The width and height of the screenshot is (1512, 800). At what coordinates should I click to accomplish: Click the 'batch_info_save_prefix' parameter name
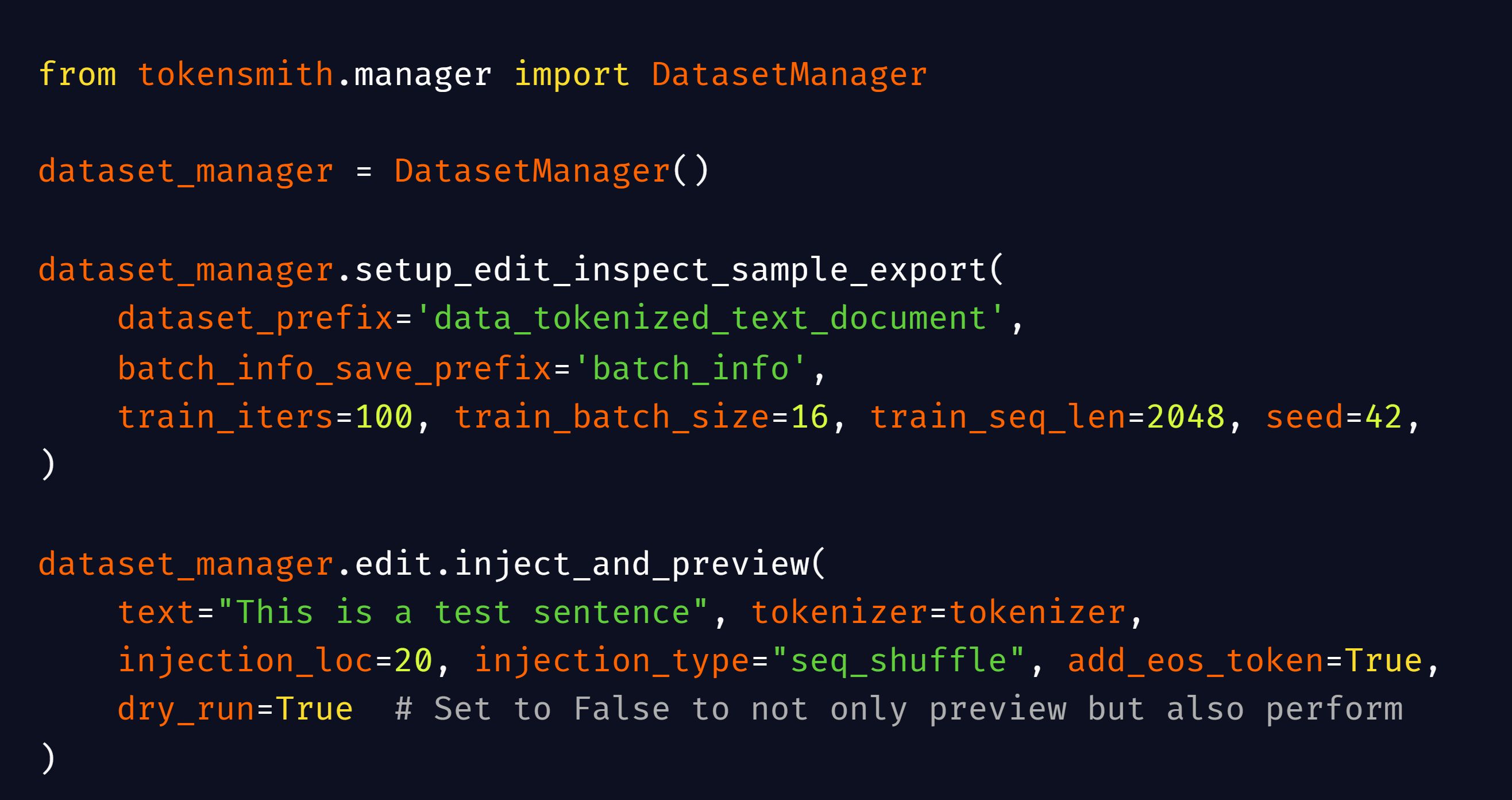334,369
